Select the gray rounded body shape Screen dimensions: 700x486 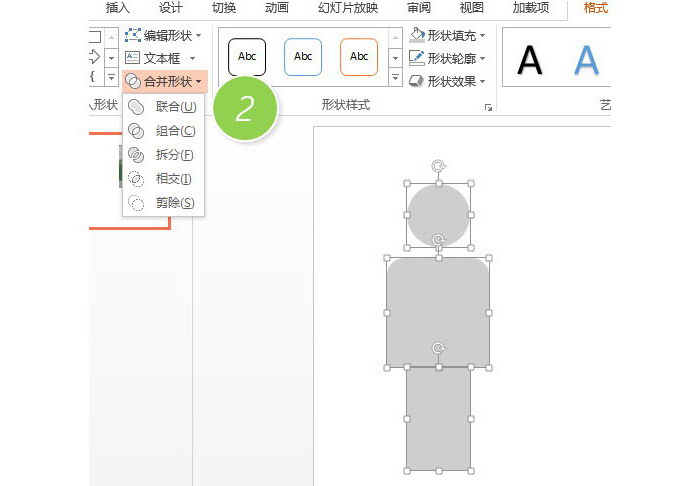(x=438, y=312)
